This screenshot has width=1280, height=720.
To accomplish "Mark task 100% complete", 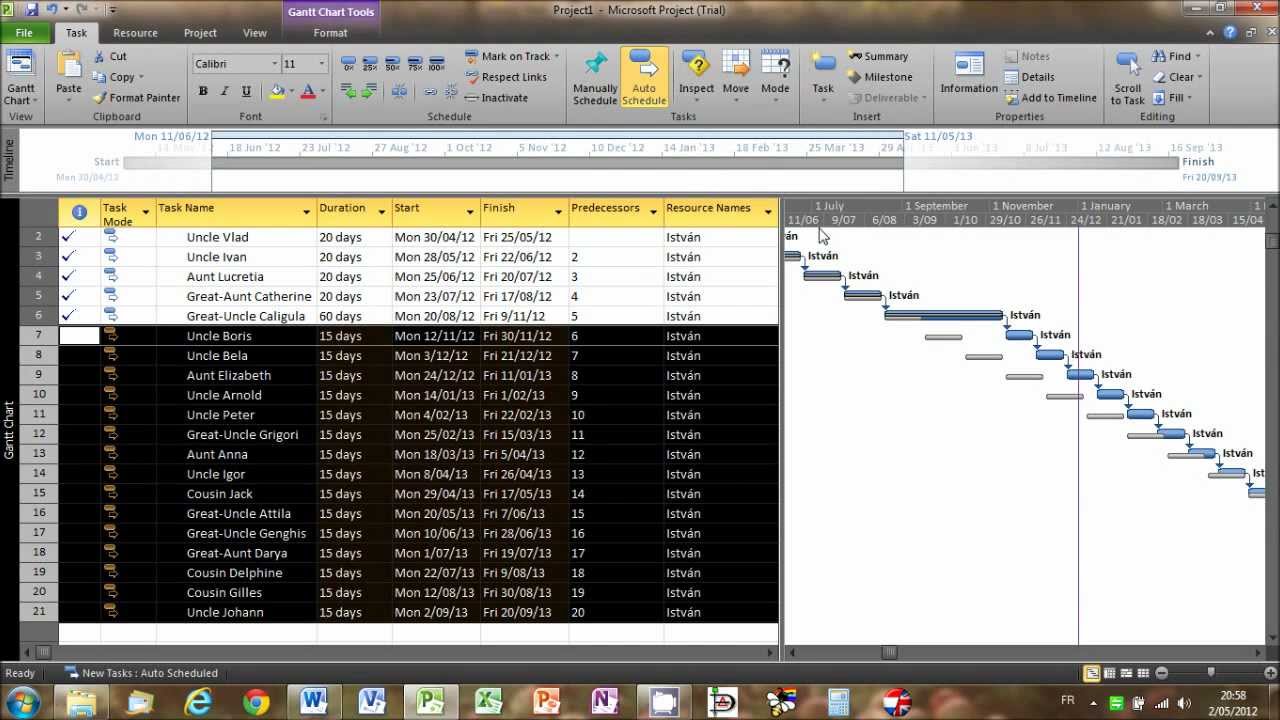I will pyautogui.click(x=436, y=63).
